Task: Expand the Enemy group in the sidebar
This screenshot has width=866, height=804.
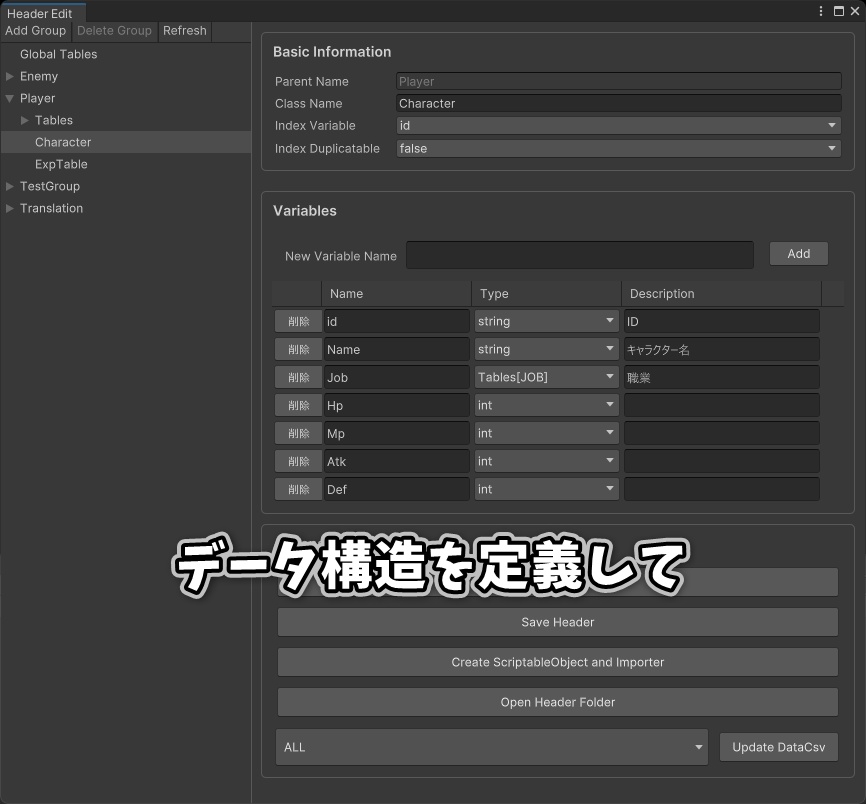Action: click(x=9, y=76)
